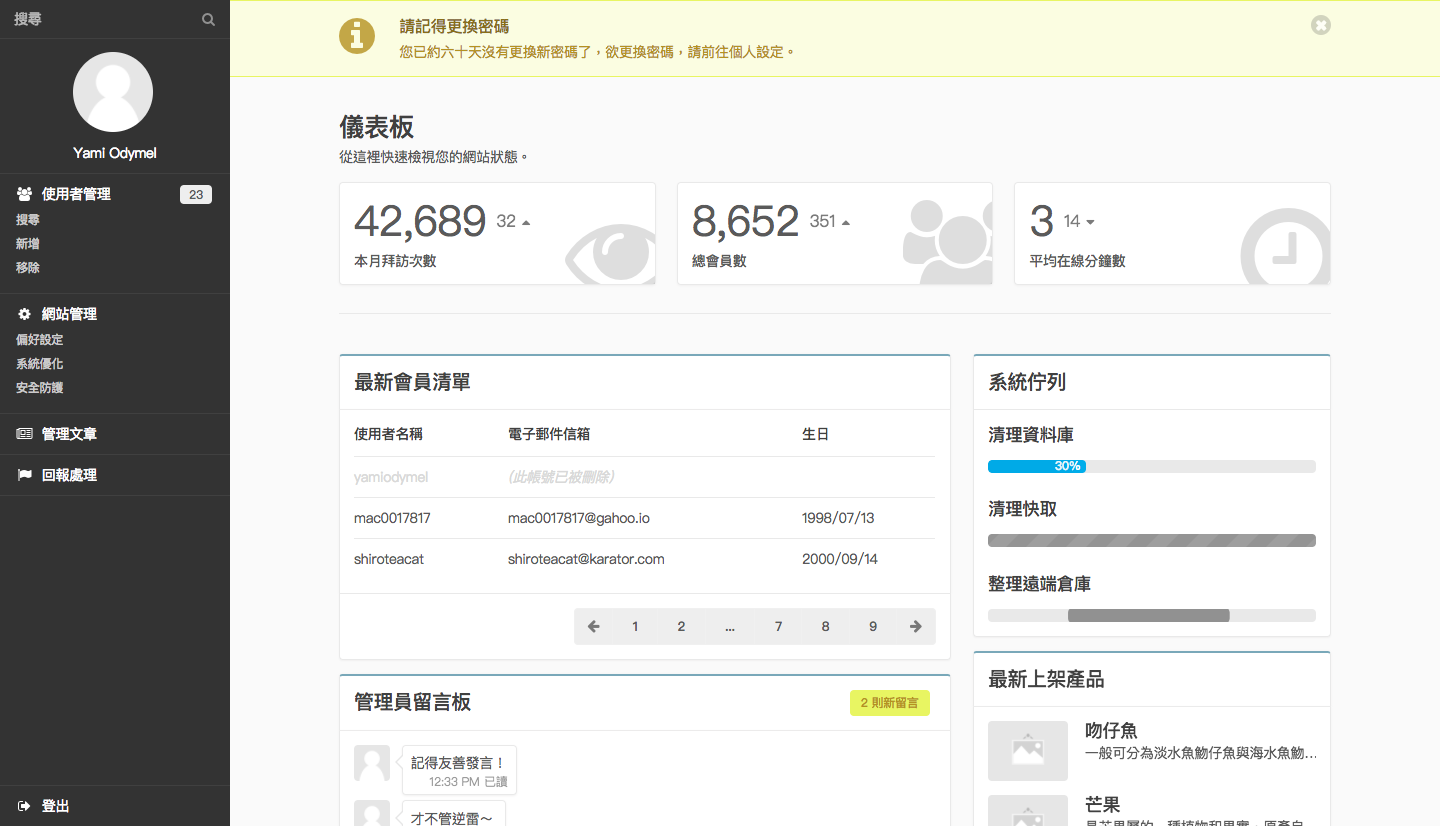The height and width of the screenshot is (826, 1440).
Task: Click the 23 badge on 使用者管理
Action: pos(196,195)
